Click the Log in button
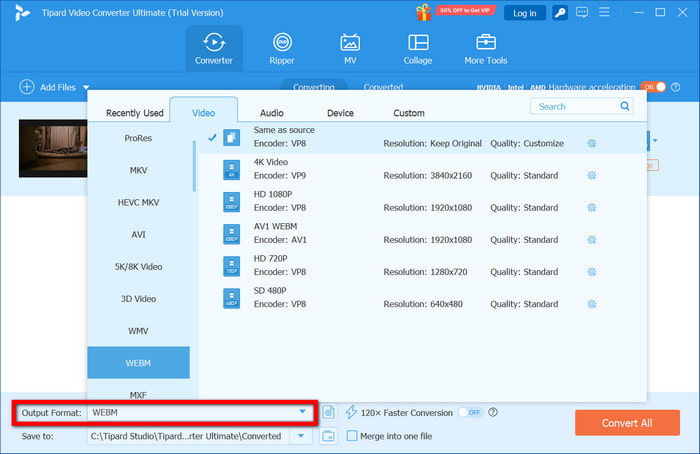 point(525,13)
